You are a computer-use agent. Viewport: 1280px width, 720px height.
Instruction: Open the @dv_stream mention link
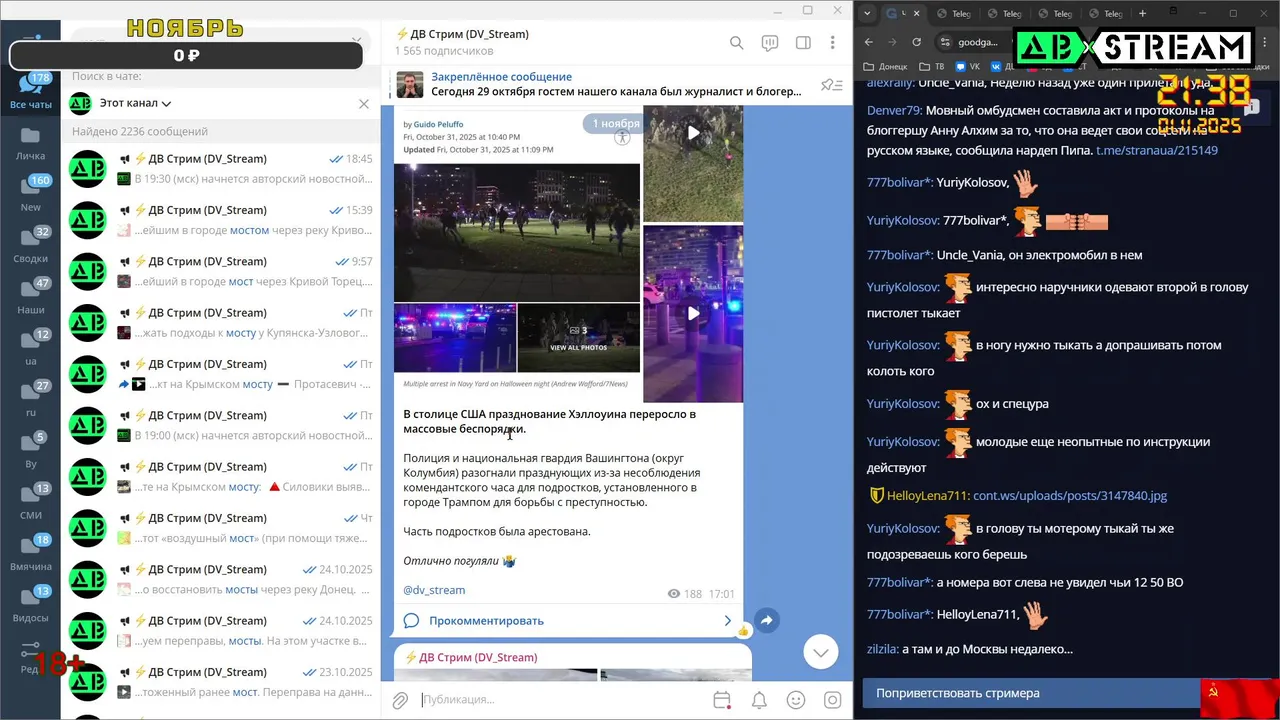(434, 590)
